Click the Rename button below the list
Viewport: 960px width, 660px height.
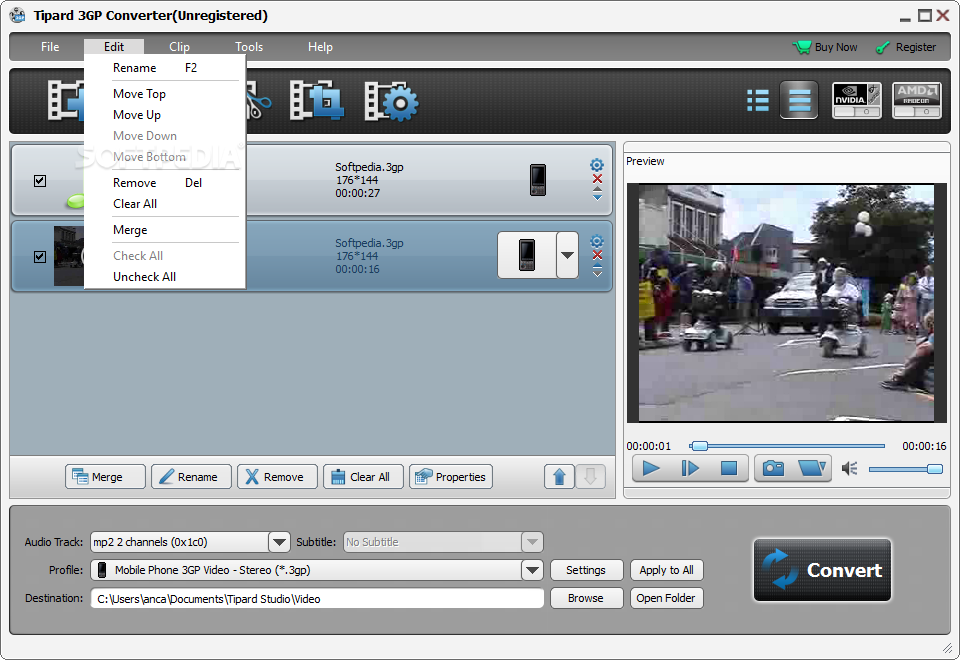coord(192,476)
